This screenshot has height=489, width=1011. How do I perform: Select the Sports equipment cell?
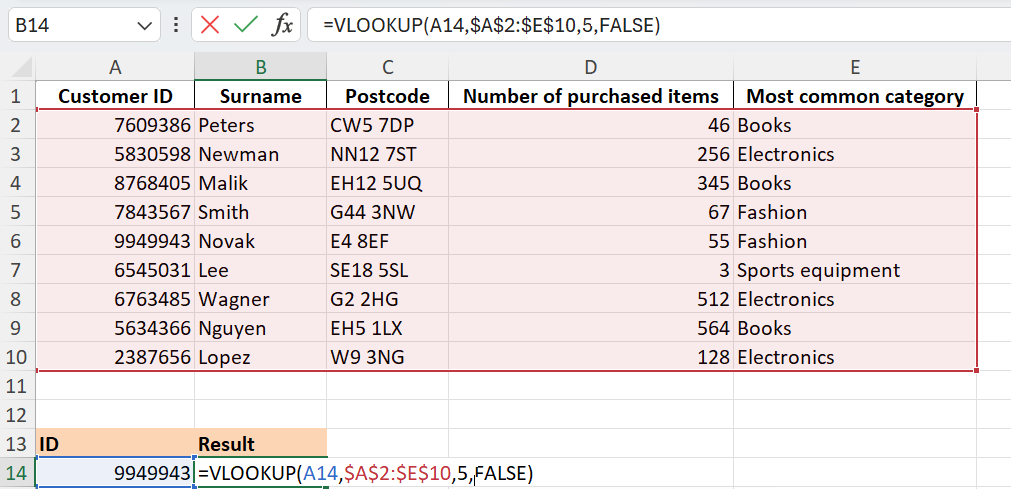tap(855, 271)
